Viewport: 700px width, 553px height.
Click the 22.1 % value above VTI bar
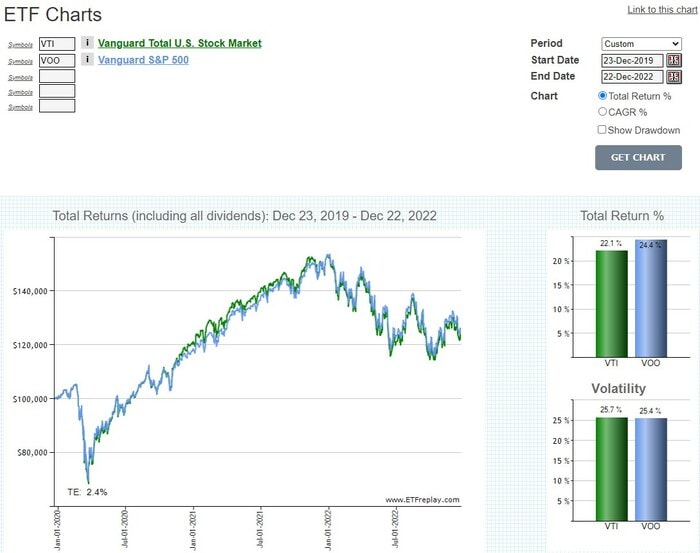click(x=611, y=243)
